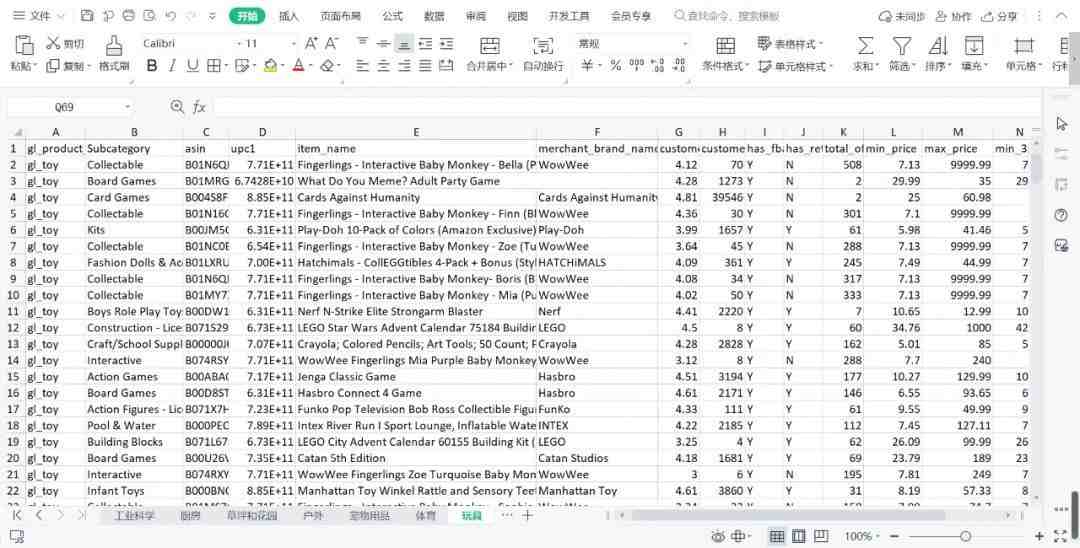Open the Cell Style (单元格样式) dropdown

click(796, 66)
